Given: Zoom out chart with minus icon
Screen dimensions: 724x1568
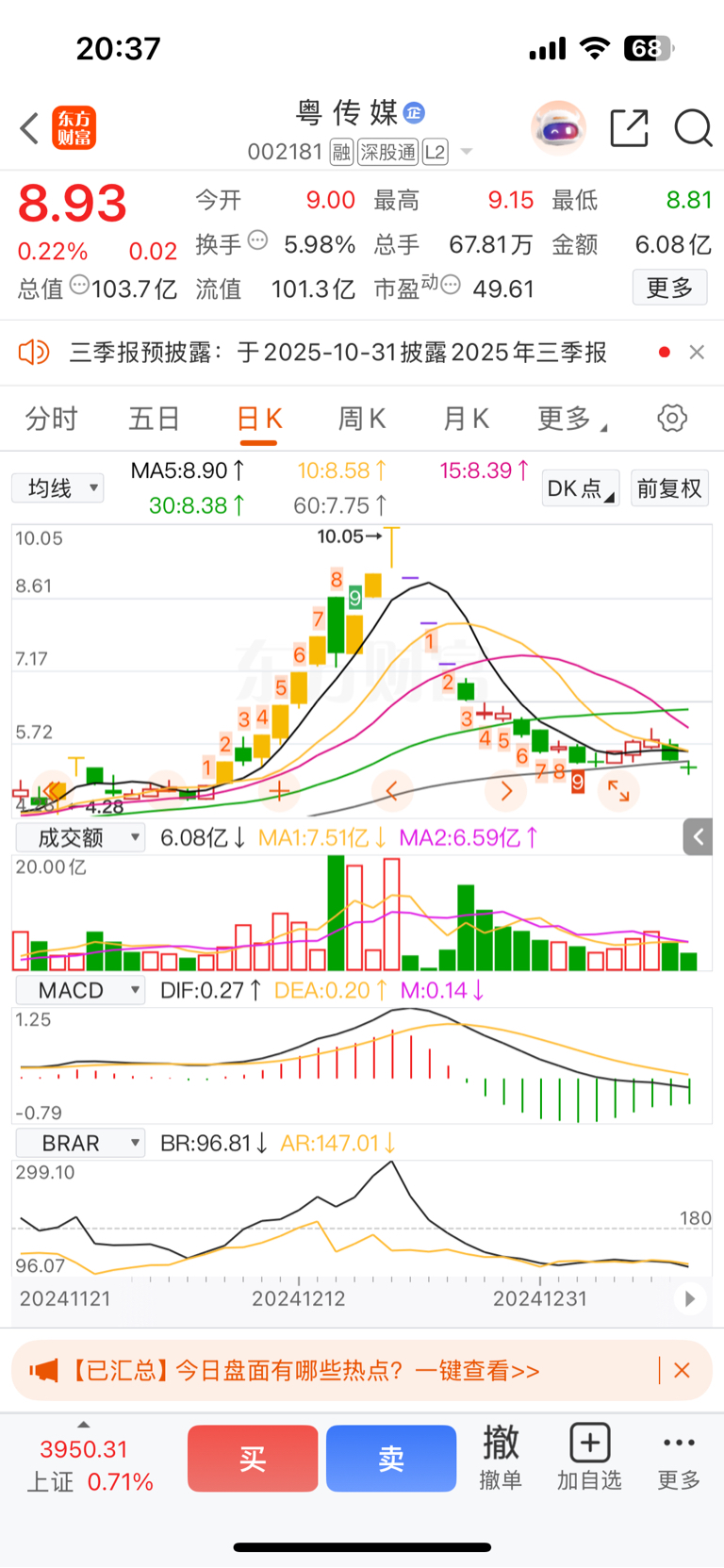Looking at the screenshot, I should [166, 790].
